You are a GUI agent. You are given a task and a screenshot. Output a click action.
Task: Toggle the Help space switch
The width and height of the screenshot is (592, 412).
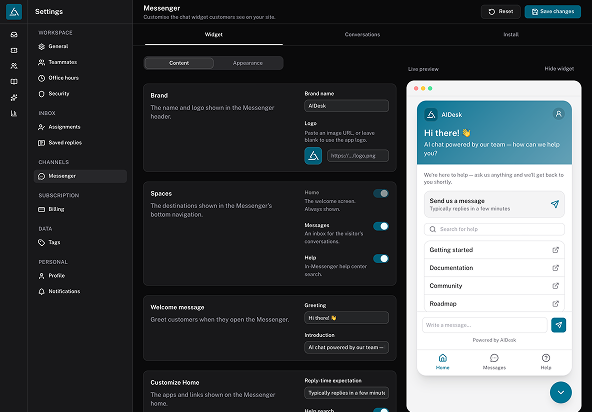point(381,259)
